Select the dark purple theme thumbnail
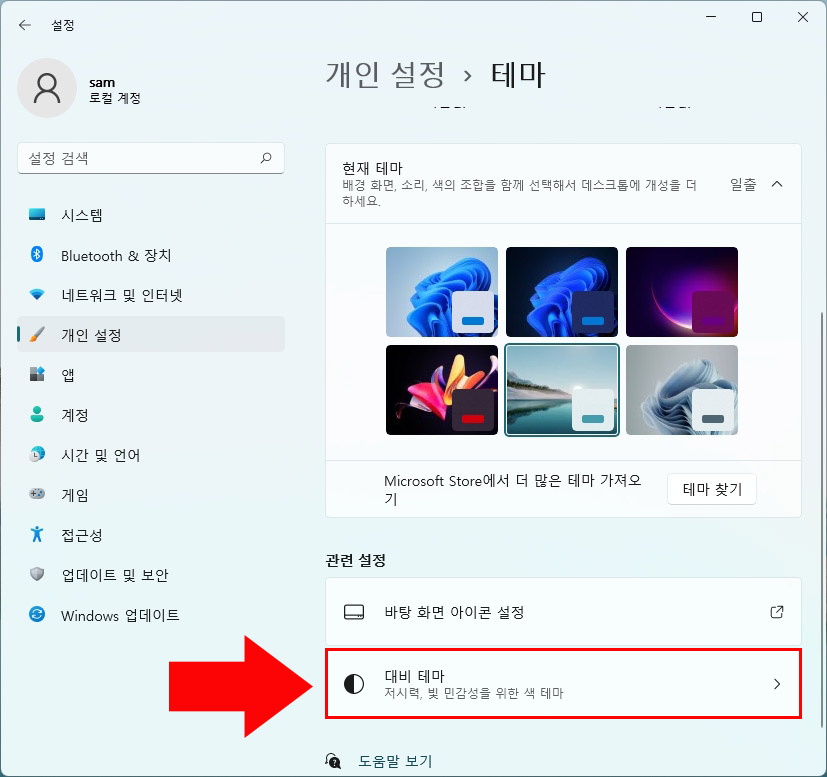This screenshot has height=777, width=827. click(681, 290)
